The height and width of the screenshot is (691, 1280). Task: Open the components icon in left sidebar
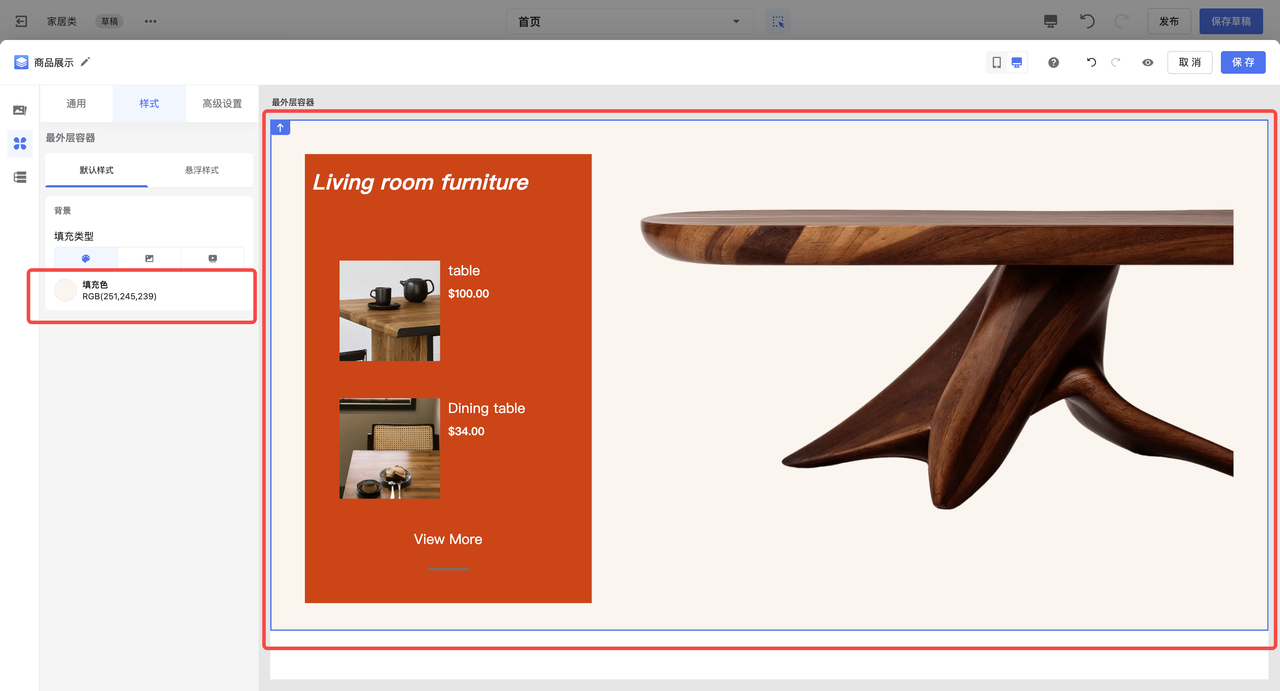(20, 143)
